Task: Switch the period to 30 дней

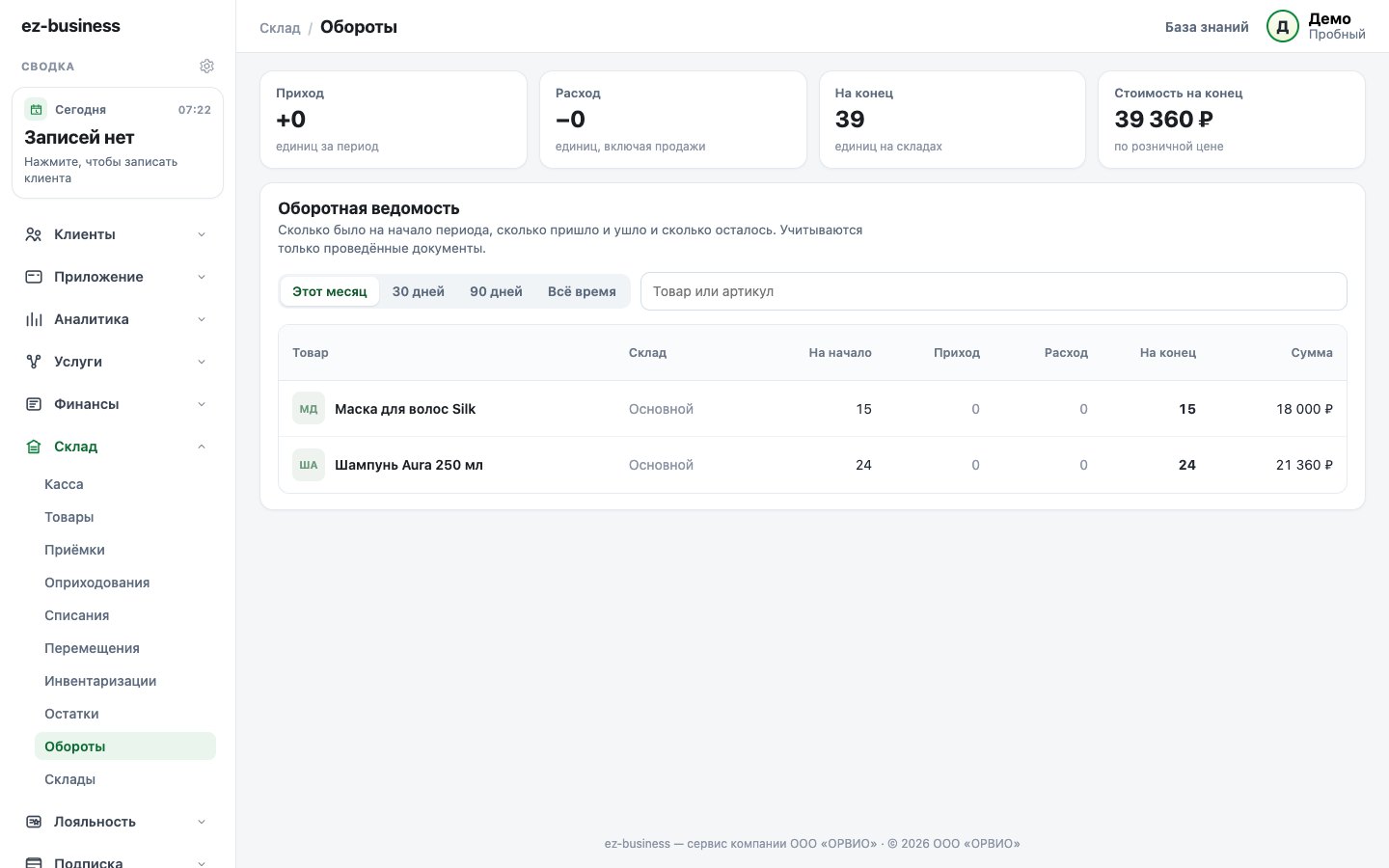Action: pos(419,291)
